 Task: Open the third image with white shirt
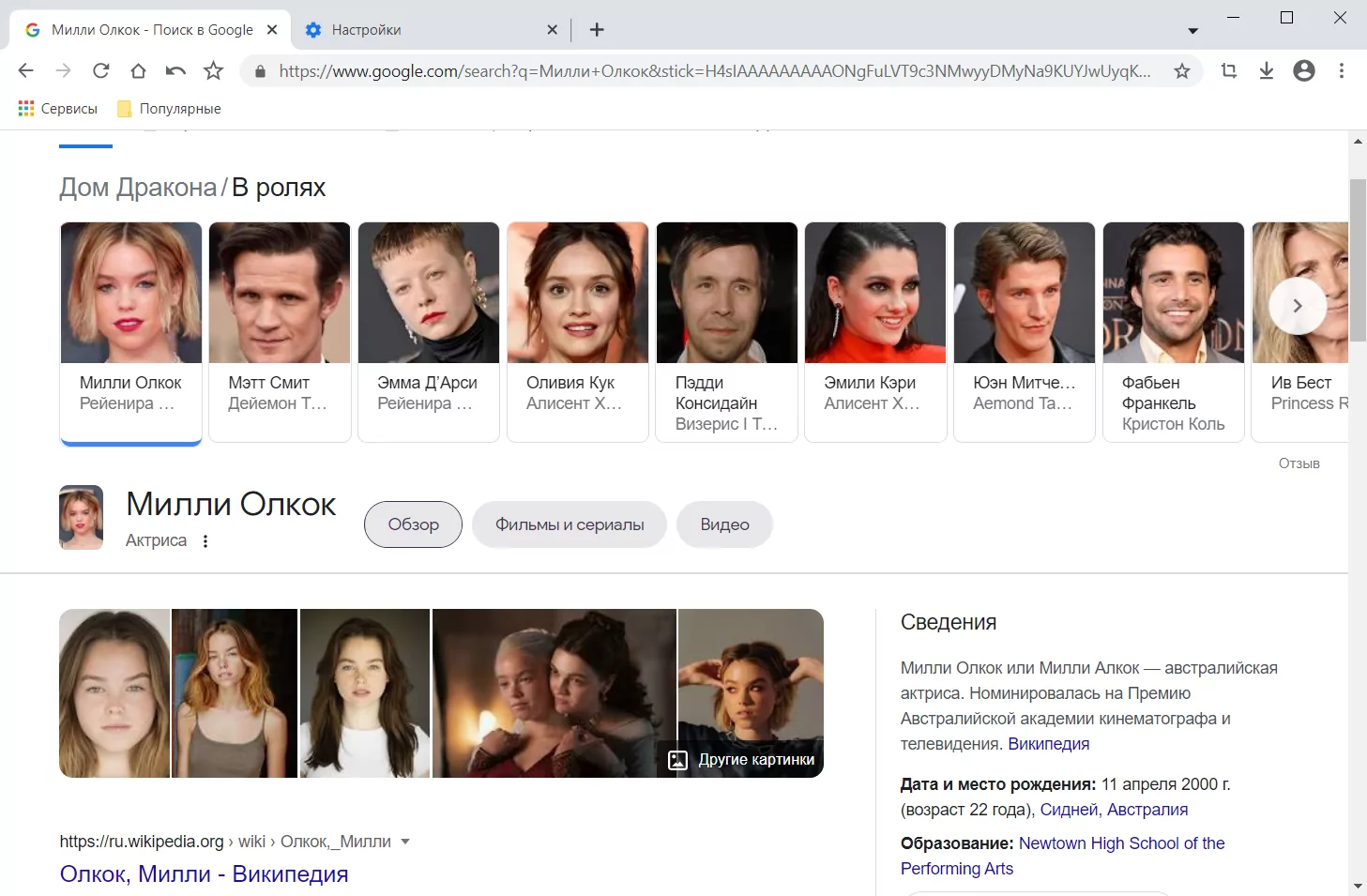point(365,693)
